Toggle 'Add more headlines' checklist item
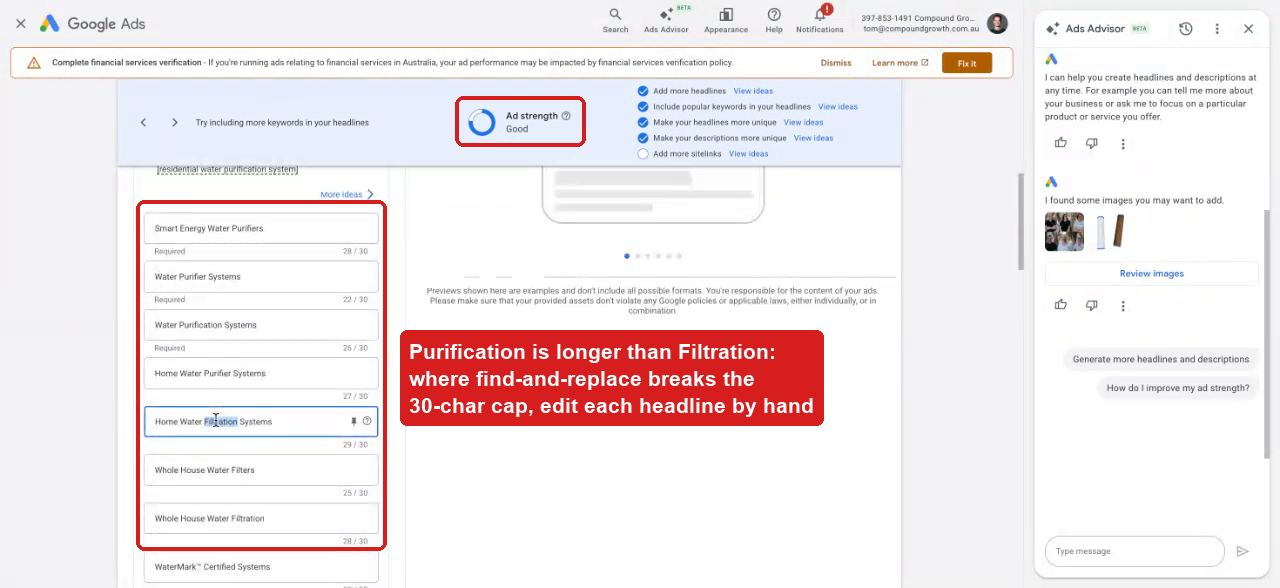 643,91
